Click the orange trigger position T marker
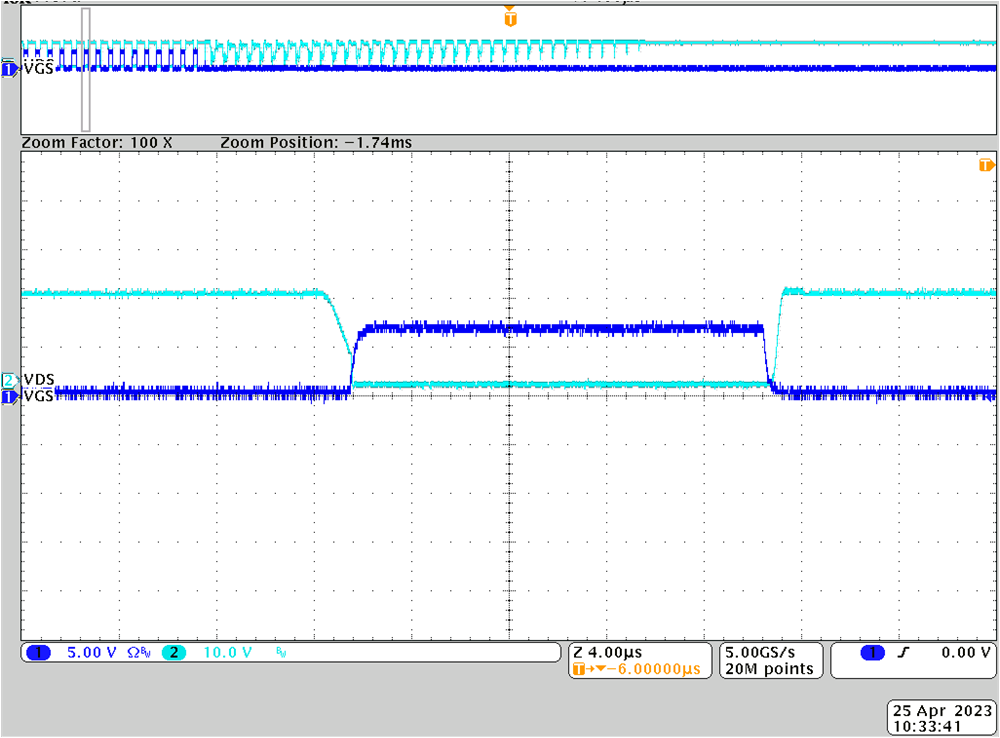The image size is (1000, 738). point(510,17)
